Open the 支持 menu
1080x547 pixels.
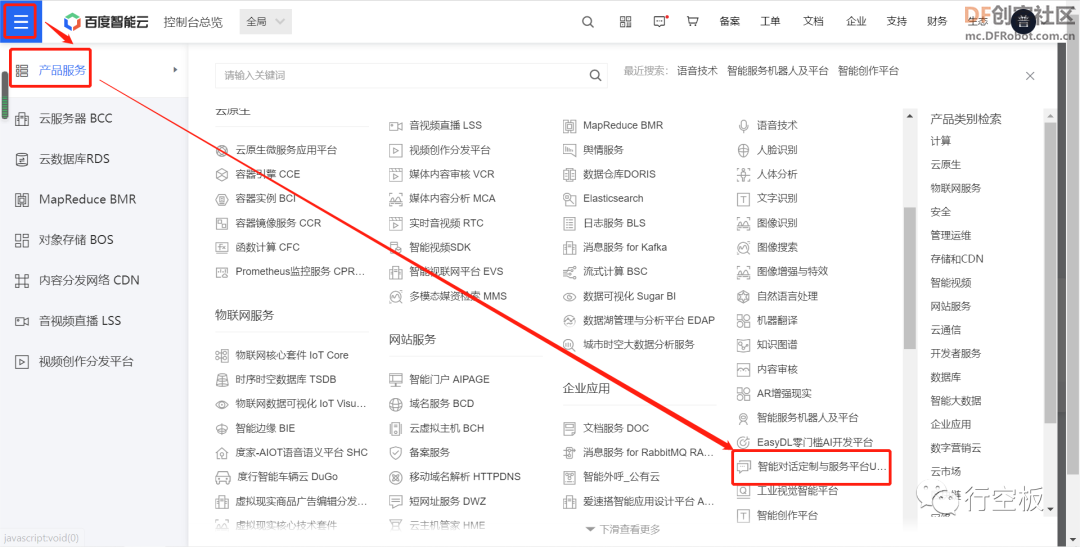click(x=897, y=21)
